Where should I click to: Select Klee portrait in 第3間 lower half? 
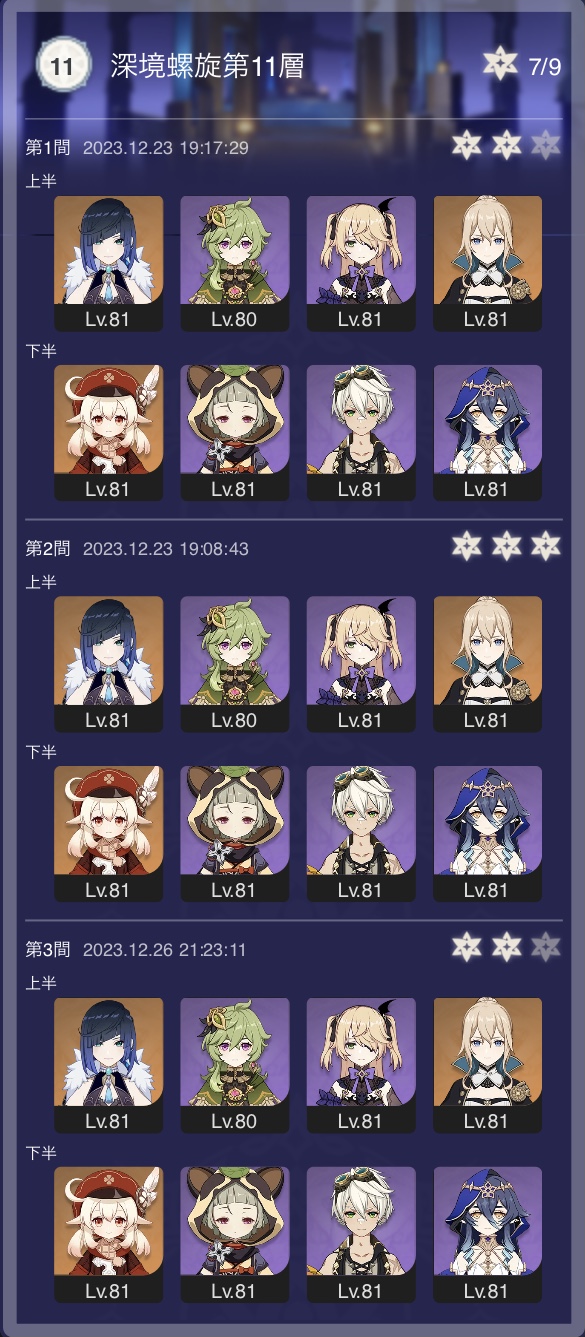coord(108,1234)
